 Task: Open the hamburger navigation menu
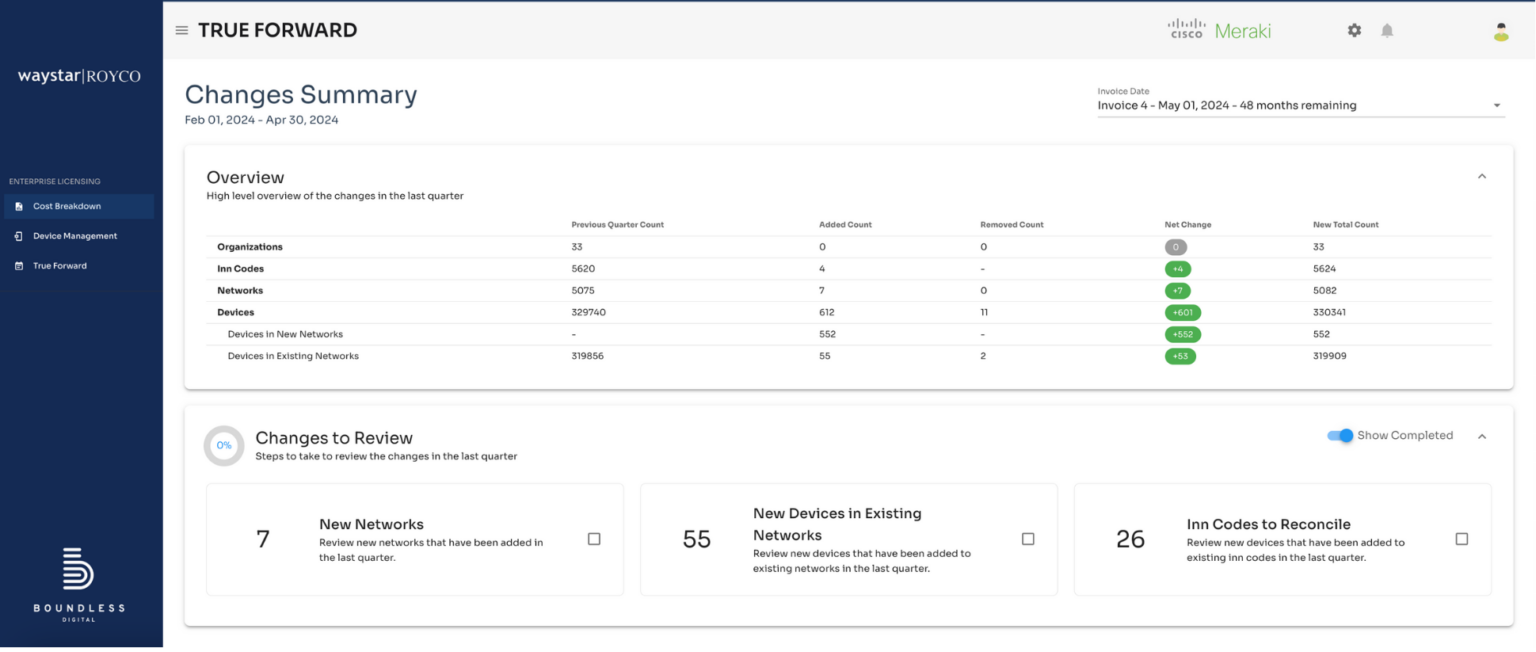(x=181, y=30)
